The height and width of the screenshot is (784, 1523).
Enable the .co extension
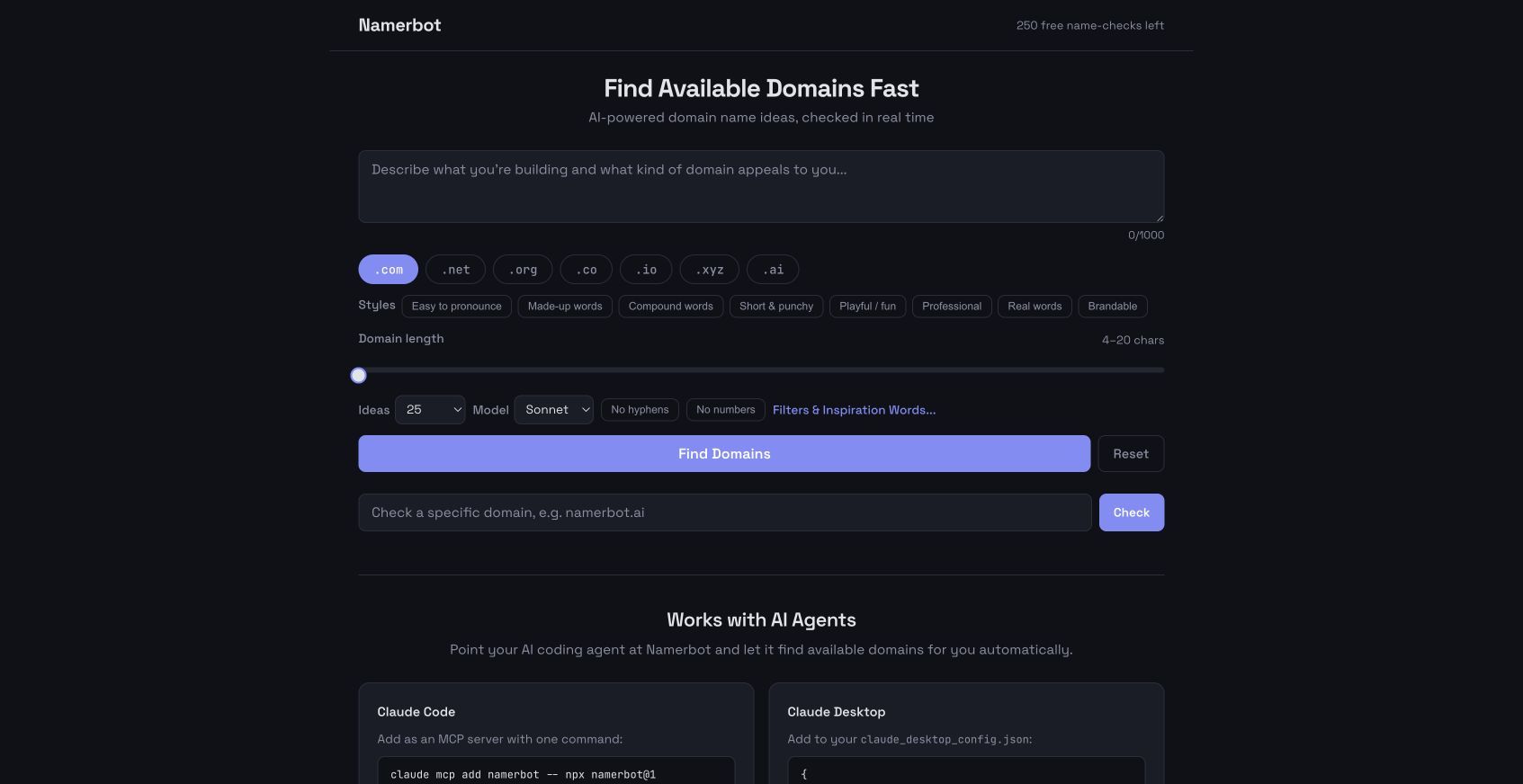point(587,270)
